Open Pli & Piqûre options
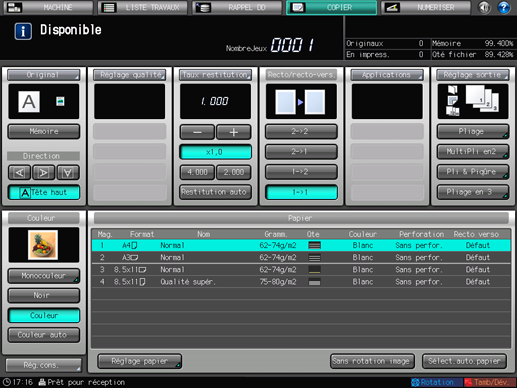Image resolution: width=517 pixels, height=388 pixels. (x=473, y=172)
